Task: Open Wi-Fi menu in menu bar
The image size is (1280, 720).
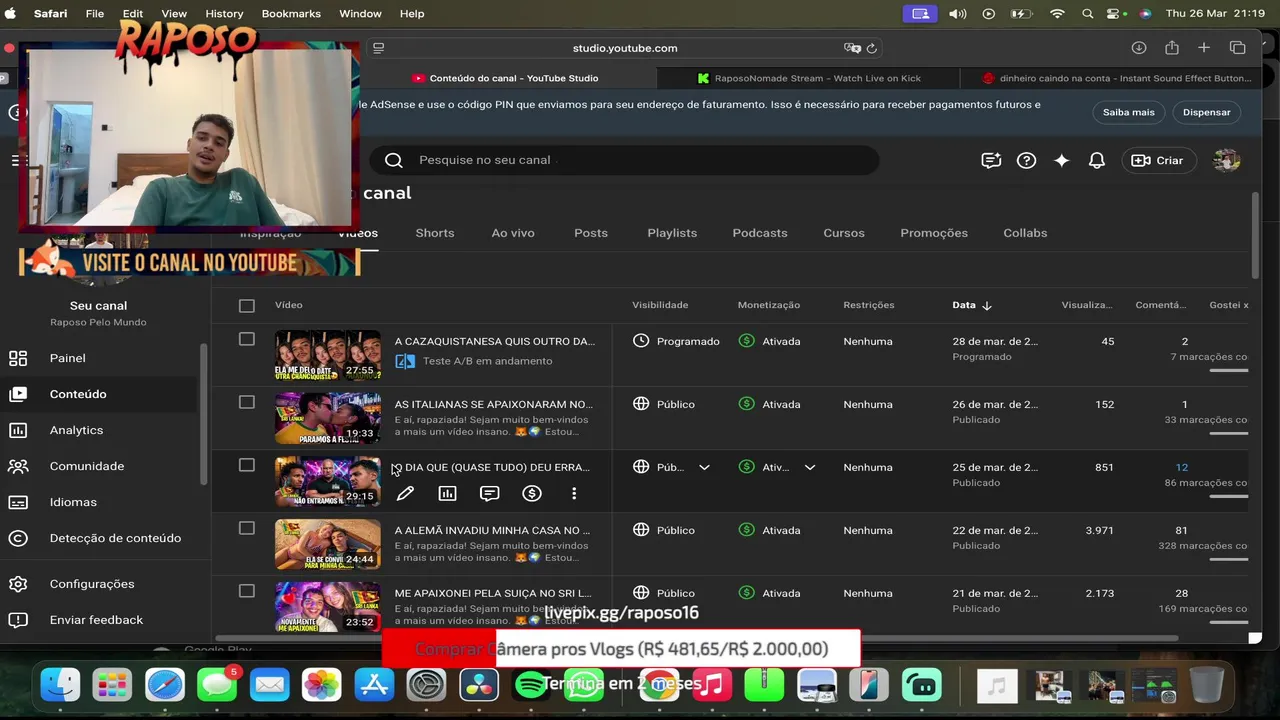Action: [x=1057, y=14]
